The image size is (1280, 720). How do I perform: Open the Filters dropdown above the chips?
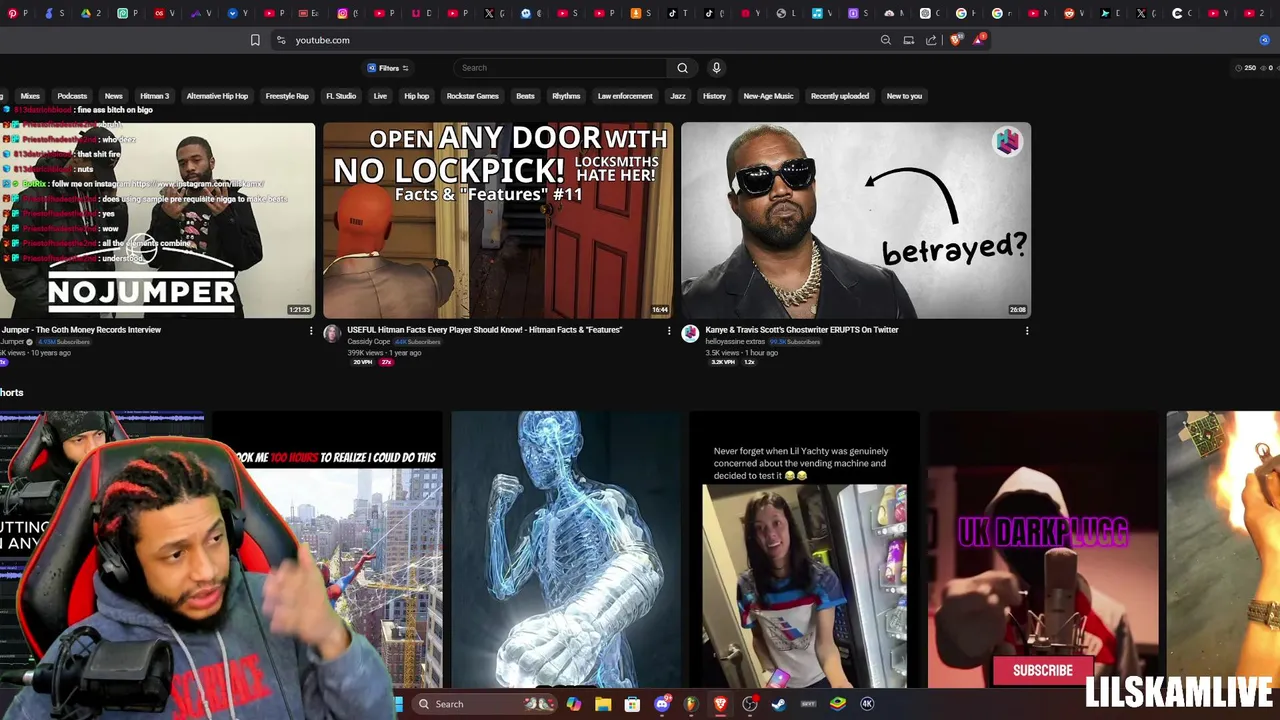(388, 68)
